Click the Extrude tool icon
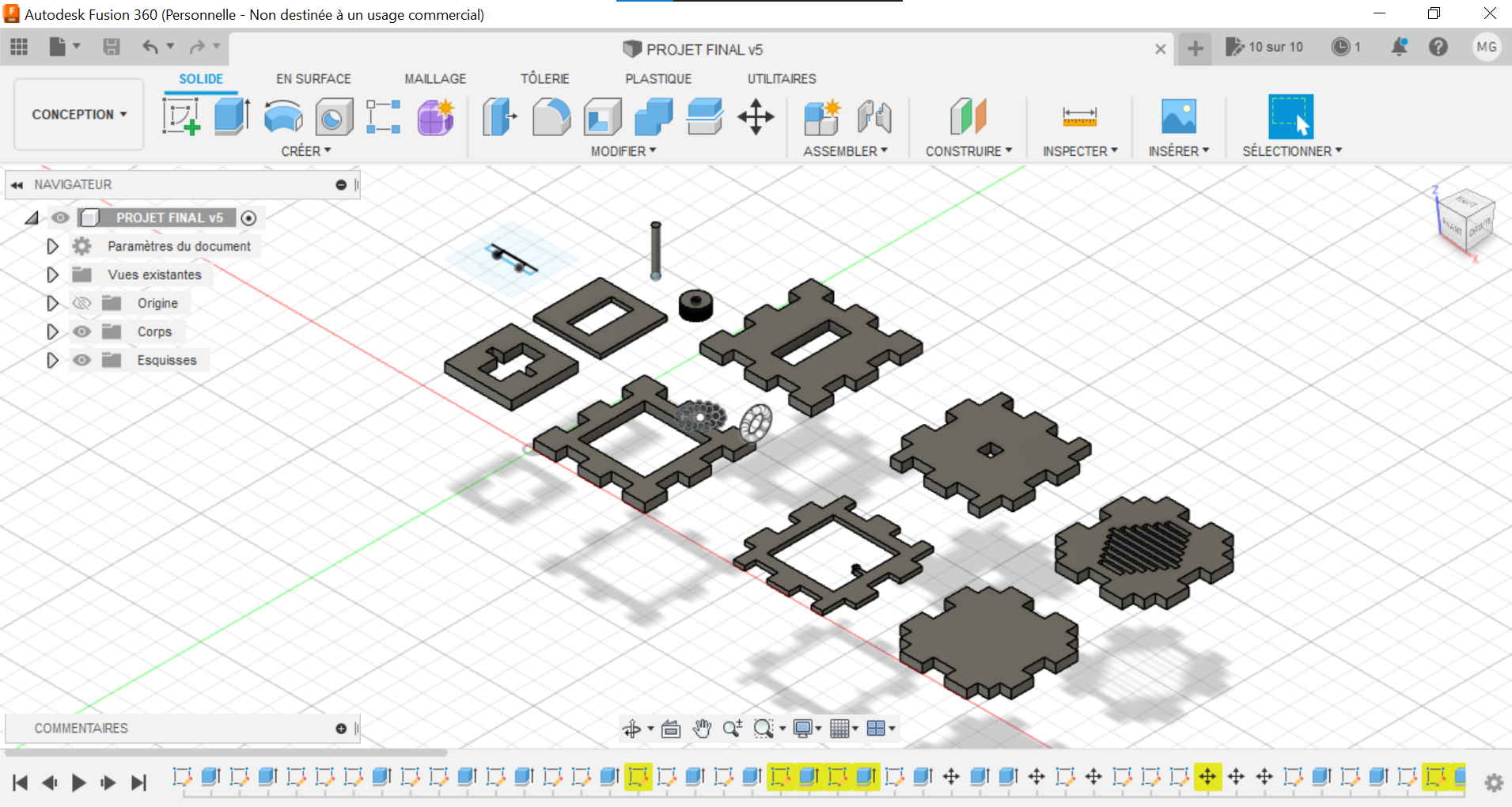Screen dimensions: 1512x807 point(232,116)
